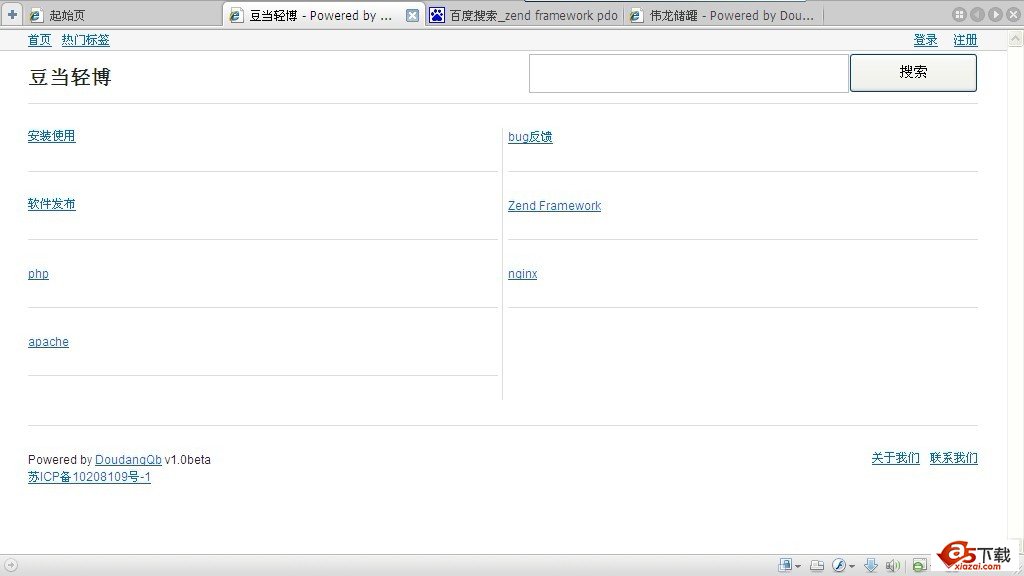1024x576 pixels.
Task: Click the 注册 register link
Action: click(965, 40)
